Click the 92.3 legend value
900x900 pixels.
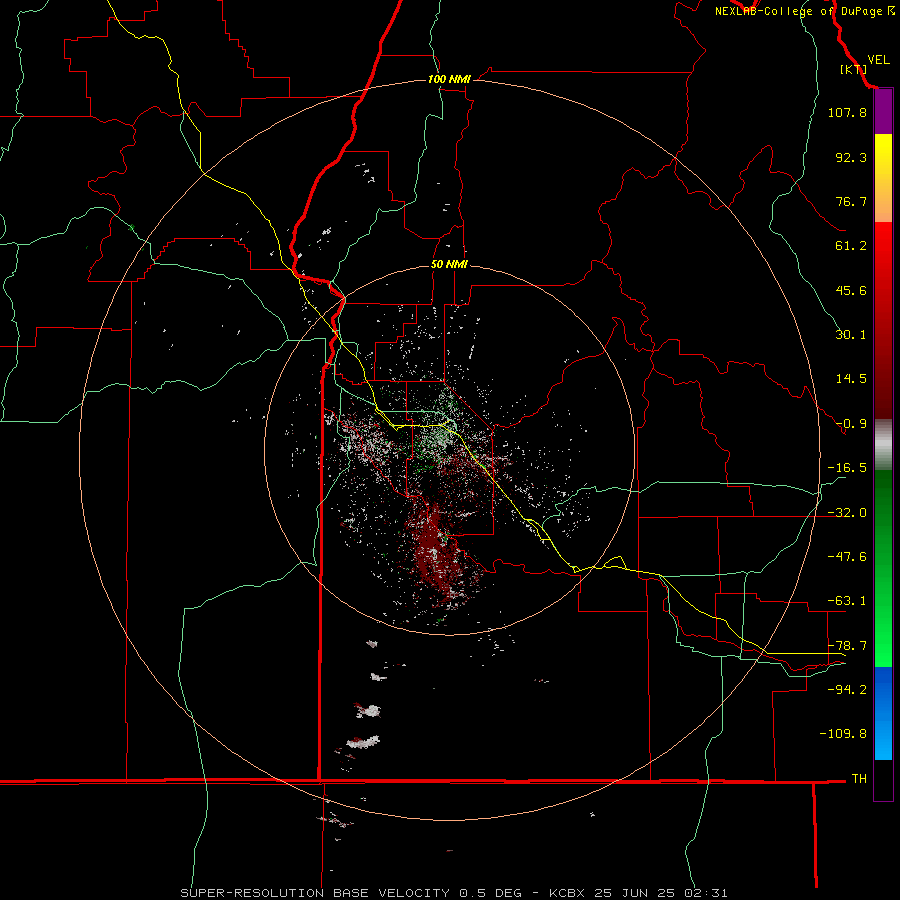pyautogui.click(x=851, y=157)
